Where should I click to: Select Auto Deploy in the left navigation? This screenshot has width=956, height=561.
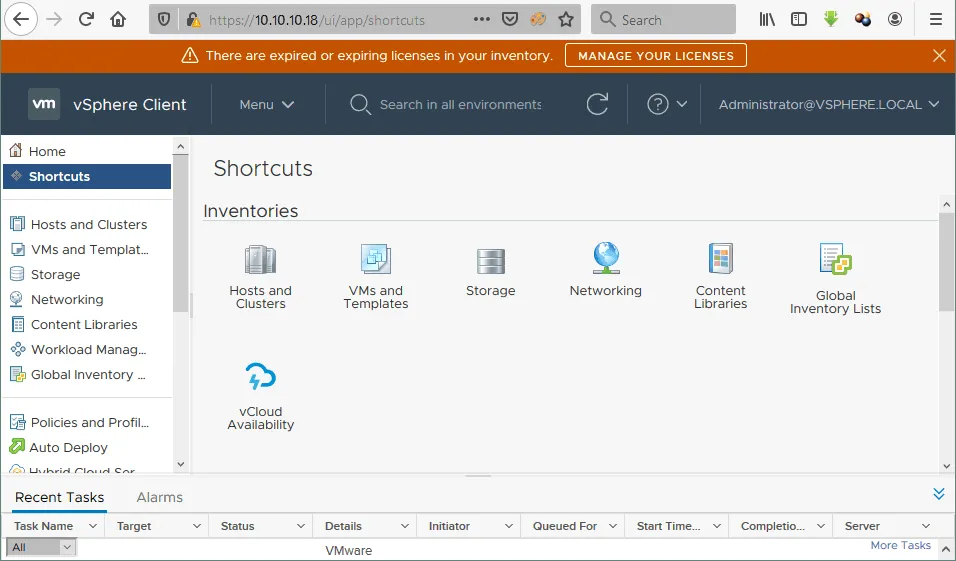coord(68,447)
